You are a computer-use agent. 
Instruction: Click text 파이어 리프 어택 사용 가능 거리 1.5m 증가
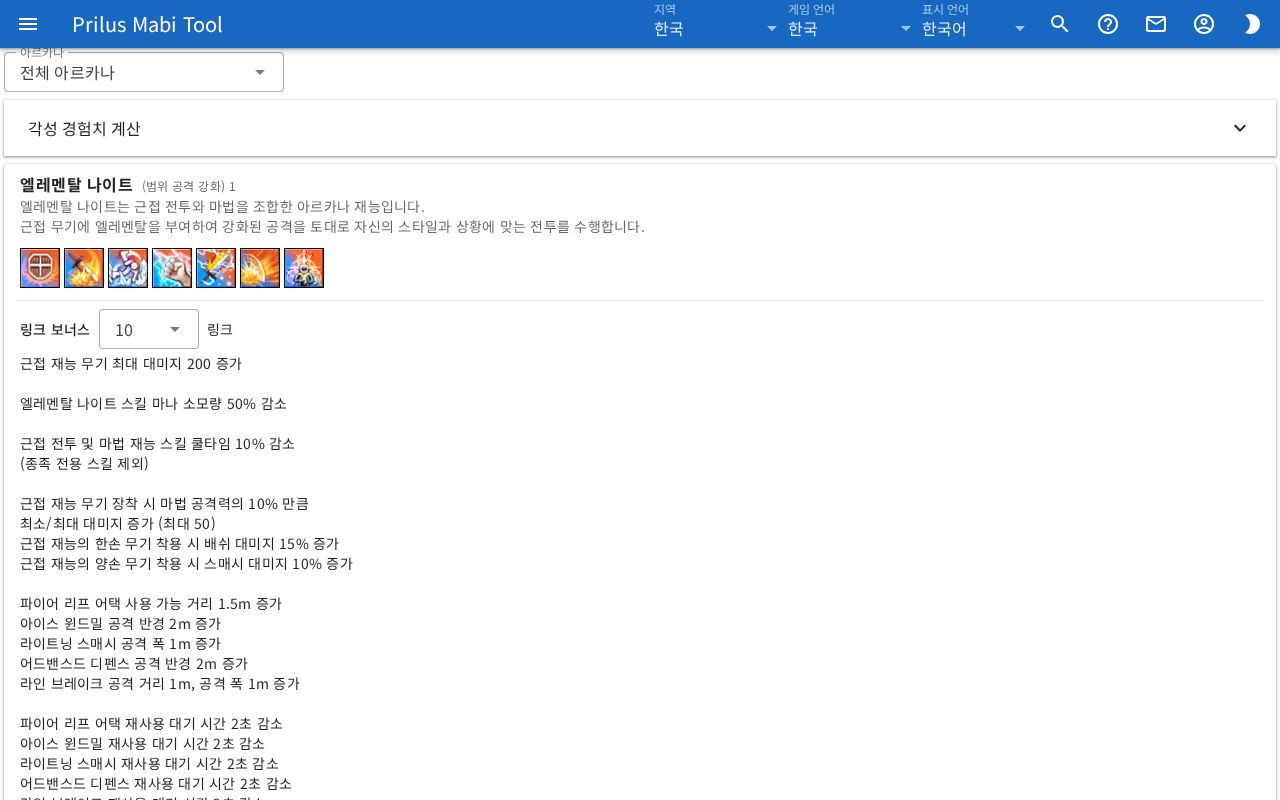click(151, 604)
